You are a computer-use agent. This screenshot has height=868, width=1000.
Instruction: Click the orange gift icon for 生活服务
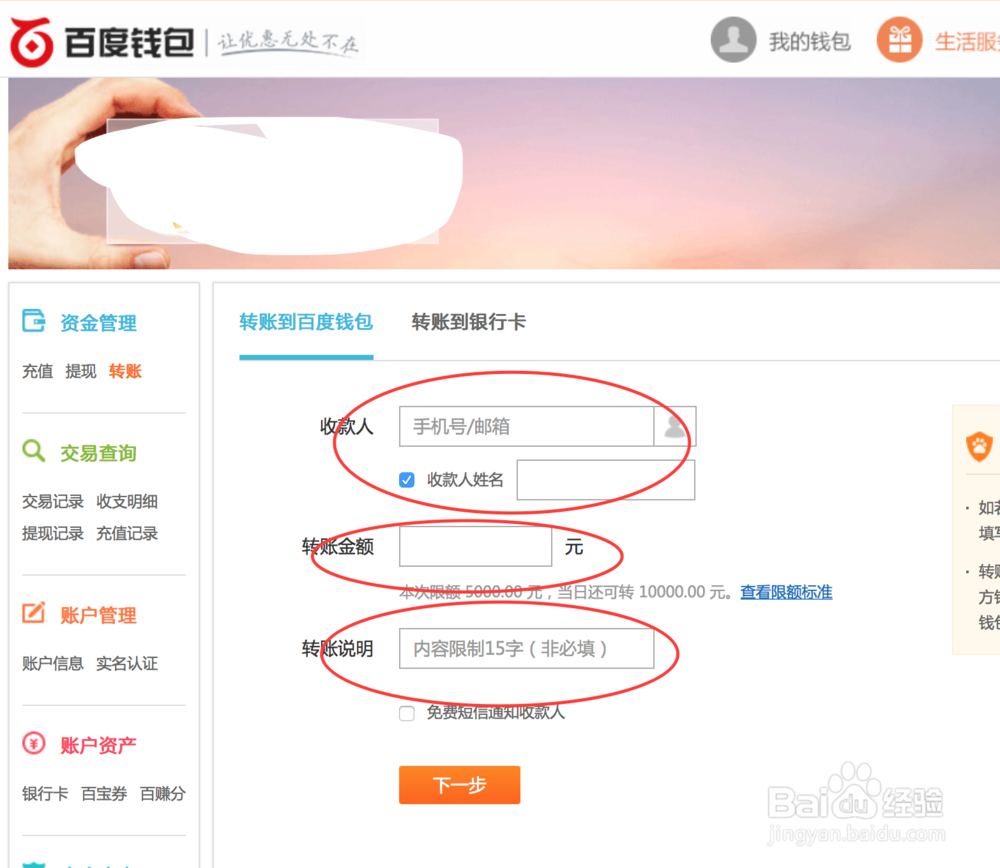(x=899, y=40)
